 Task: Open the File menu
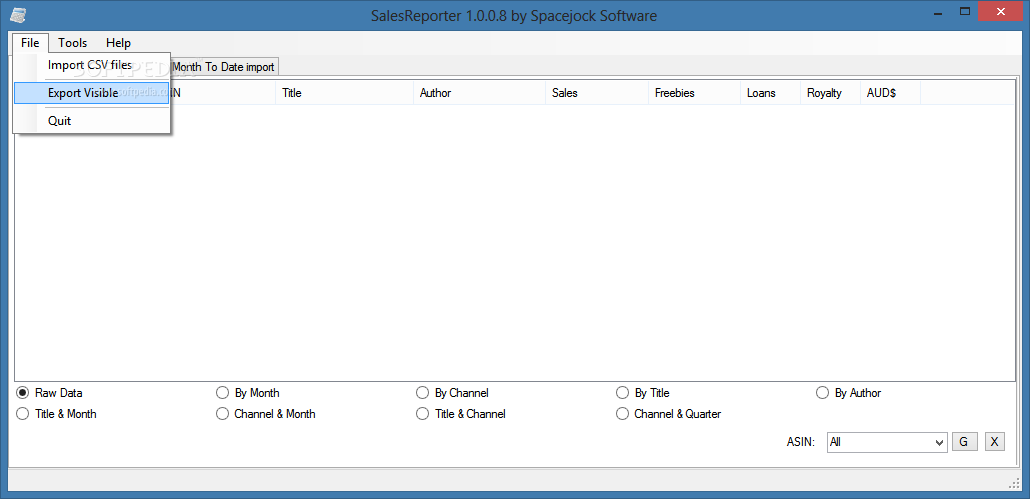coord(30,43)
